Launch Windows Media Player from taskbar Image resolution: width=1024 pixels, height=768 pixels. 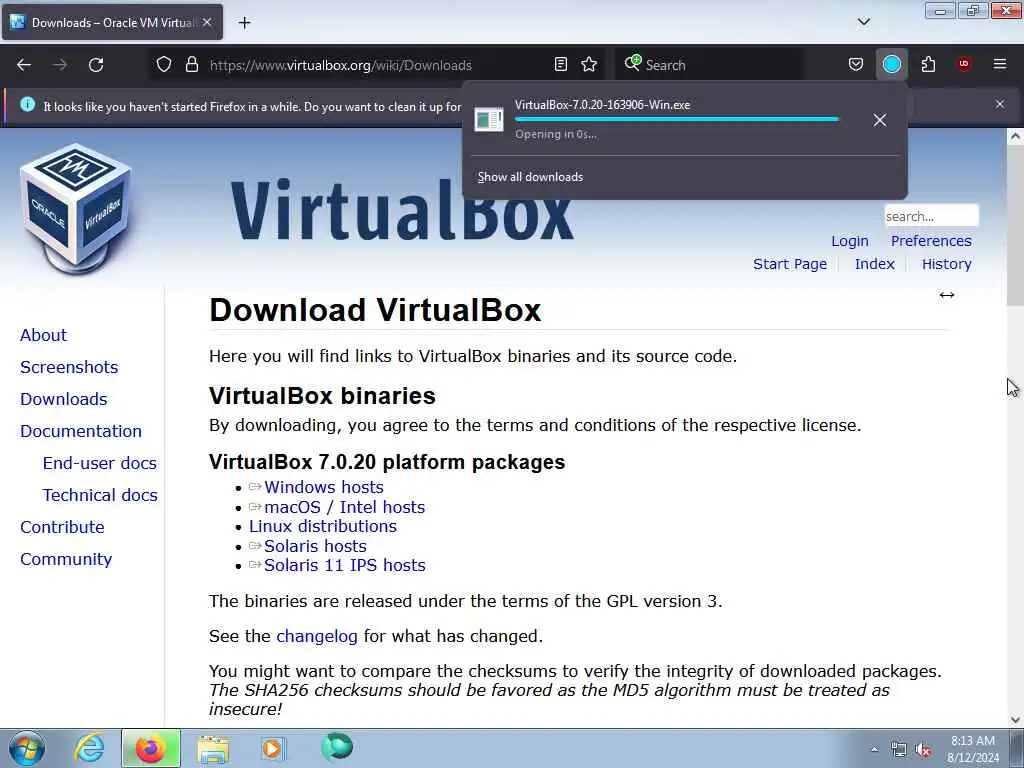point(273,748)
